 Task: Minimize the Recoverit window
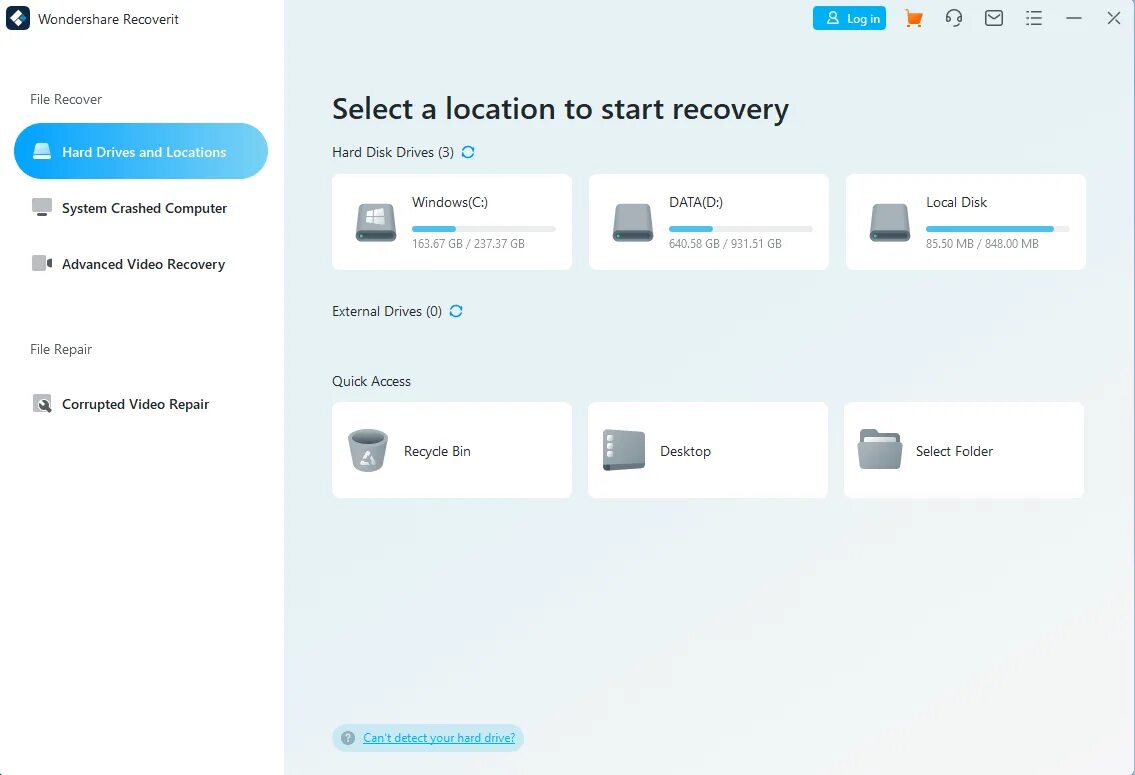coord(1073,18)
